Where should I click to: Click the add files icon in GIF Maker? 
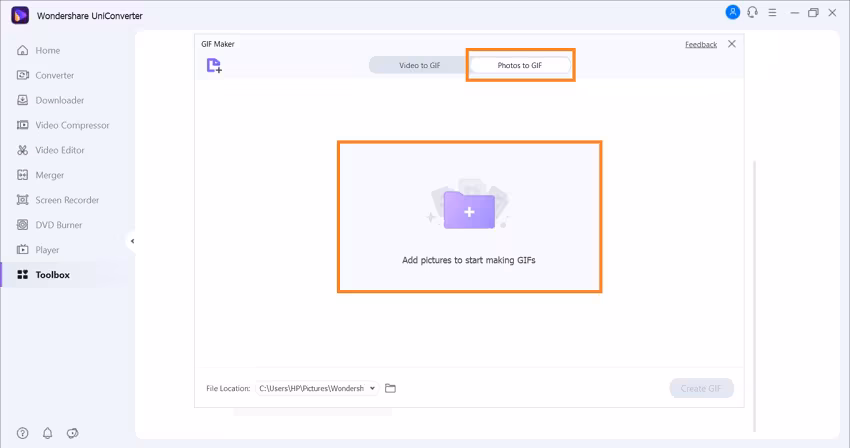214,66
